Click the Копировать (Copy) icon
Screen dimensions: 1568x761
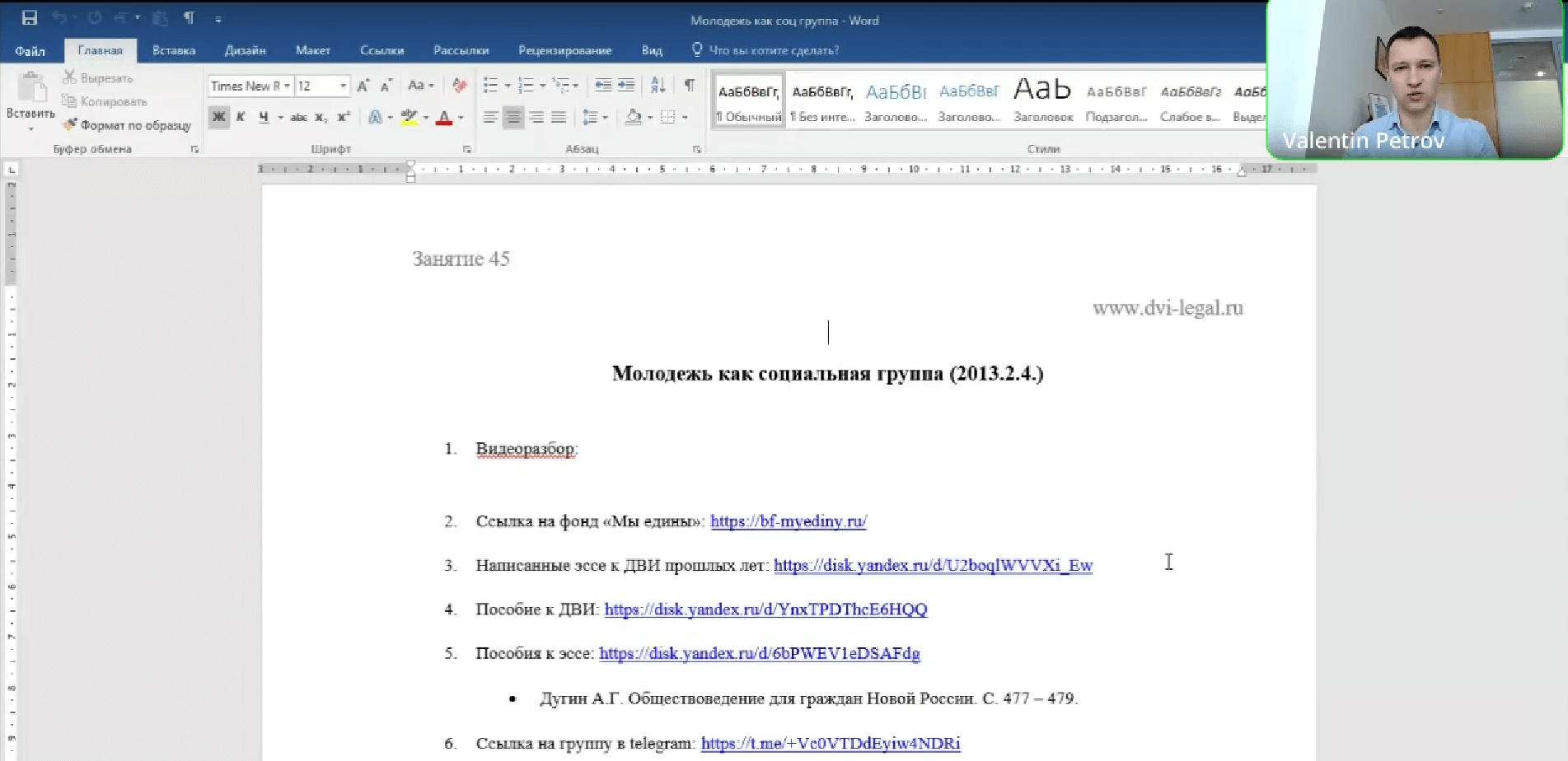[70, 101]
